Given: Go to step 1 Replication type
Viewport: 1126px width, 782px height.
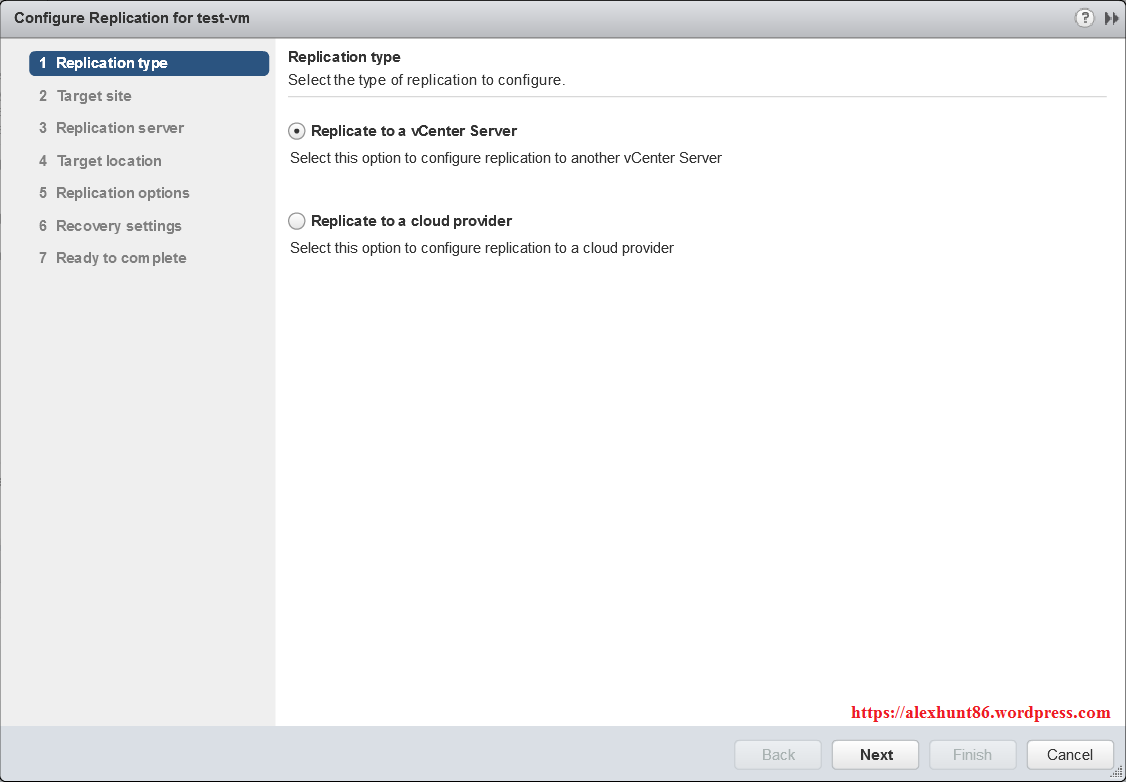Looking at the screenshot, I should [x=149, y=63].
